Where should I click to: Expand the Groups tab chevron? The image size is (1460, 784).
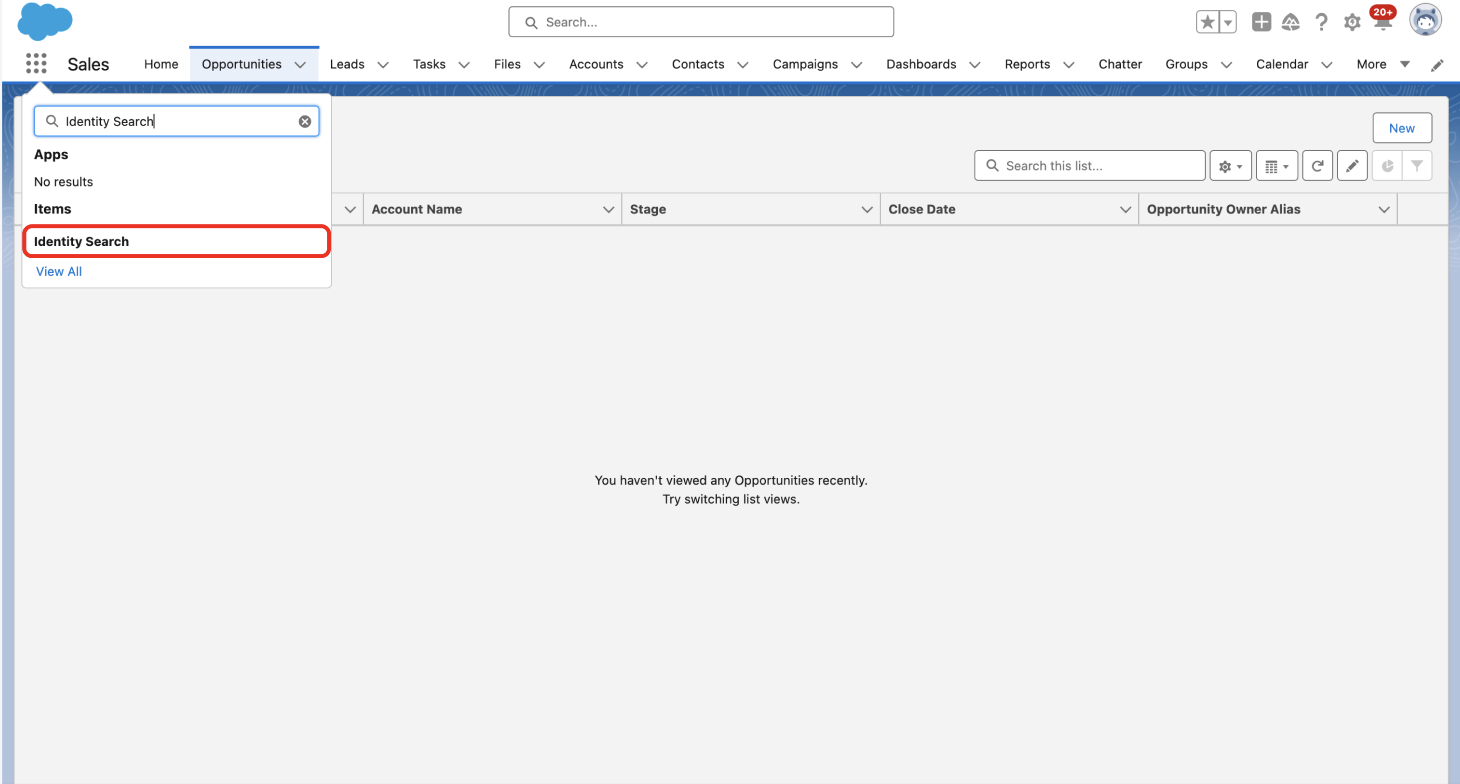click(1227, 65)
